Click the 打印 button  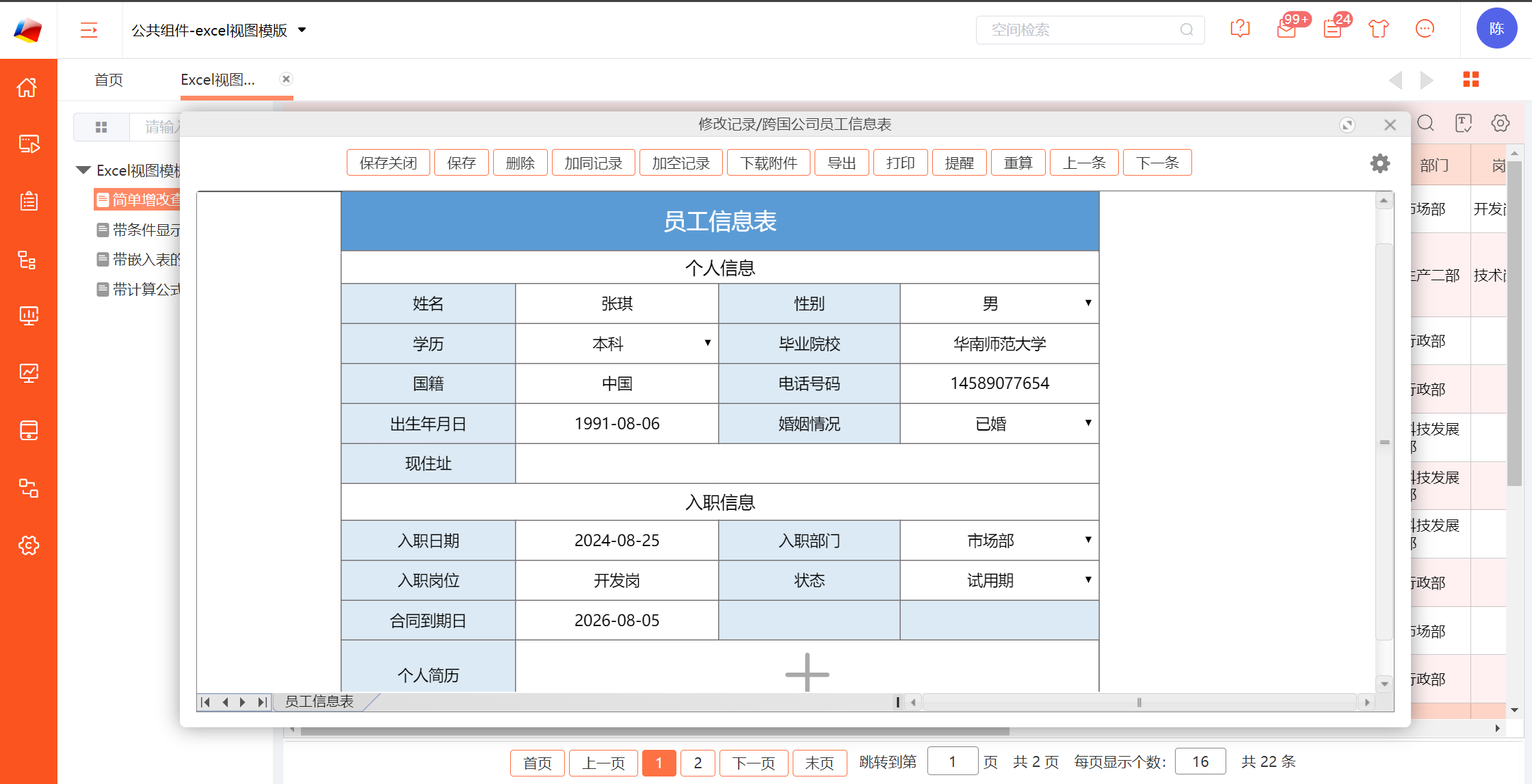pyautogui.click(x=901, y=163)
